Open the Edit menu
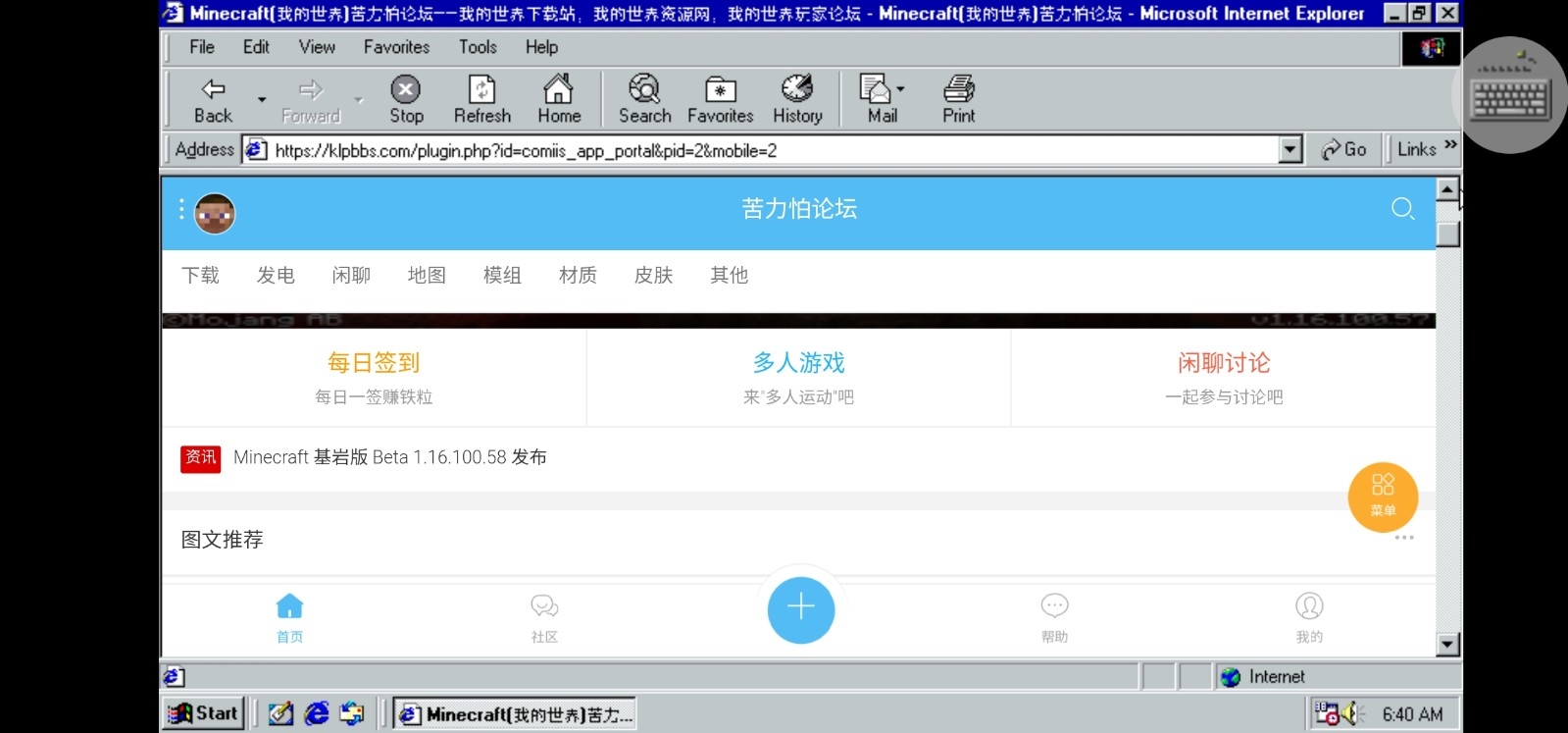Screen dimensions: 1568x733 [256, 47]
